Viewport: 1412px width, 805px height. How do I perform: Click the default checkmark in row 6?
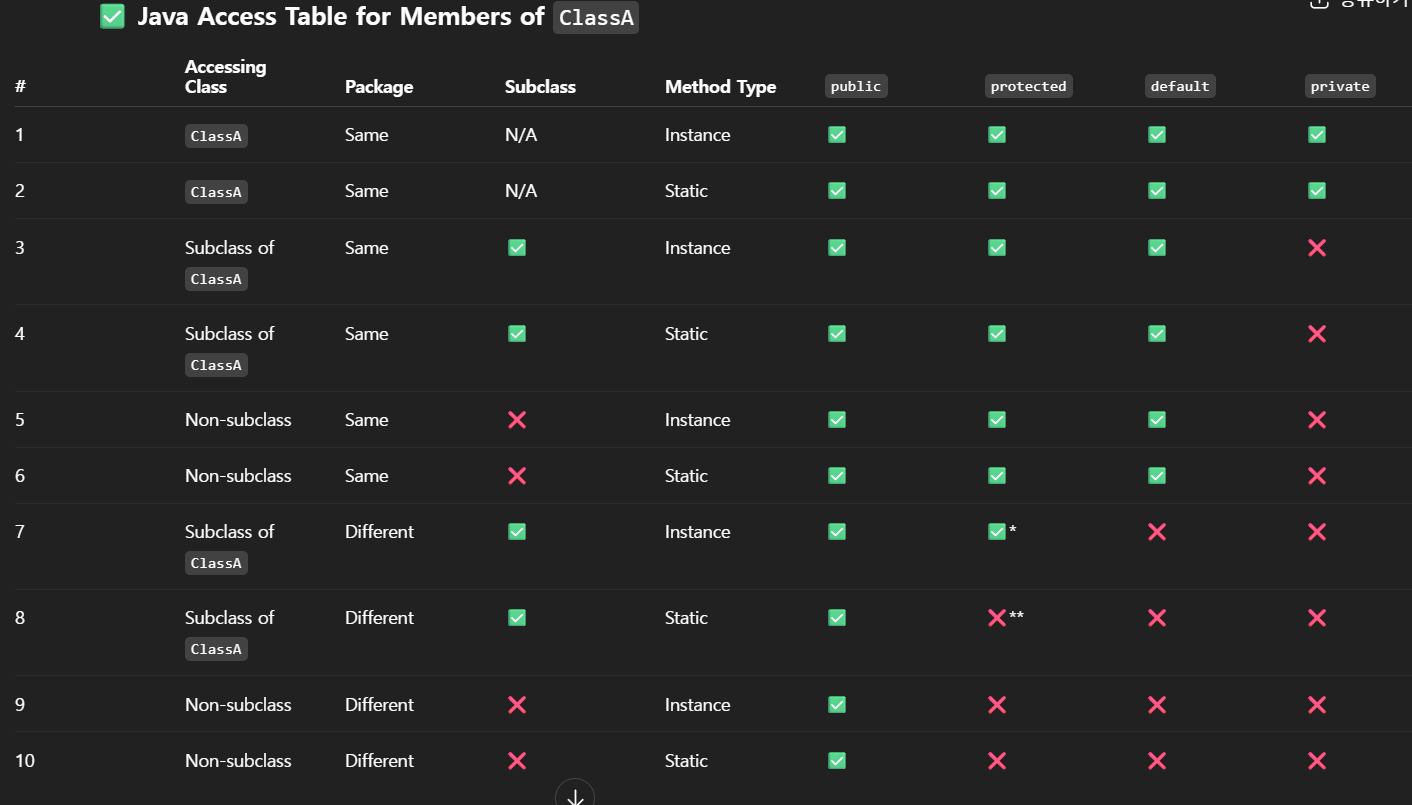(1157, 476)
